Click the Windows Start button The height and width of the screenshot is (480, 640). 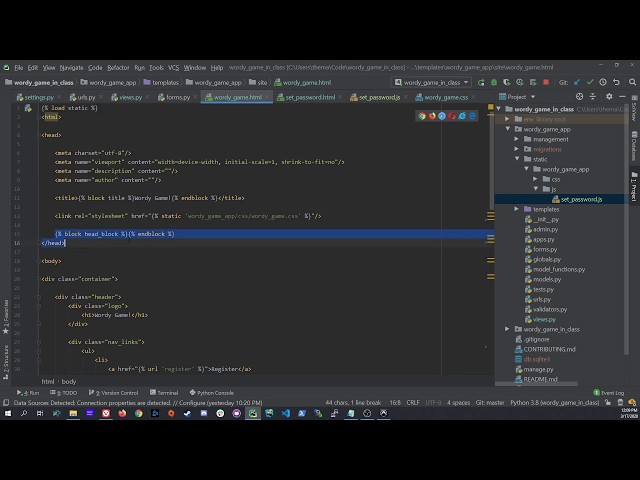(8, 413)
